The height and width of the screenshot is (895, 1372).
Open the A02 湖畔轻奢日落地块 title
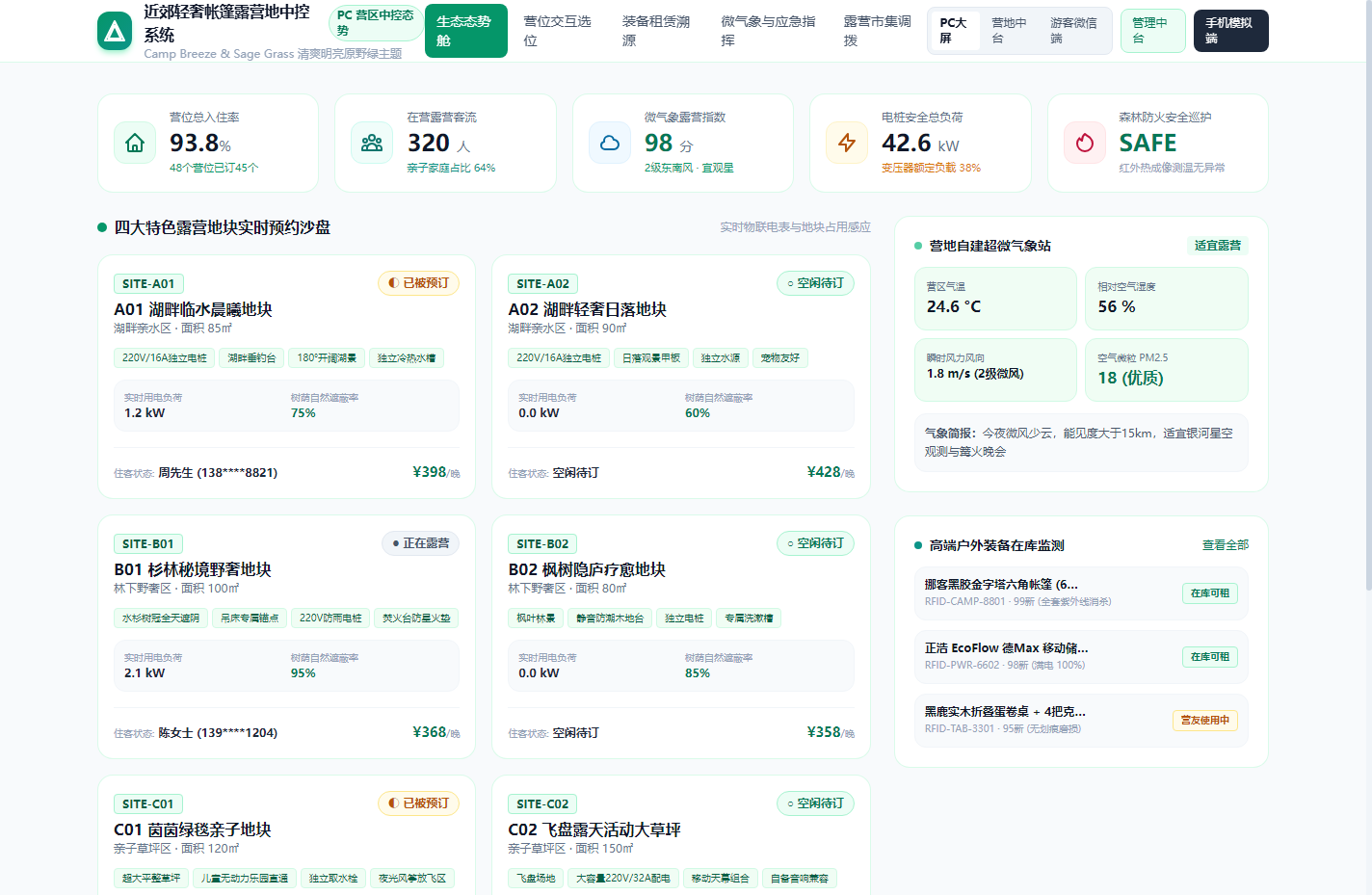click(x=587, y=309)
